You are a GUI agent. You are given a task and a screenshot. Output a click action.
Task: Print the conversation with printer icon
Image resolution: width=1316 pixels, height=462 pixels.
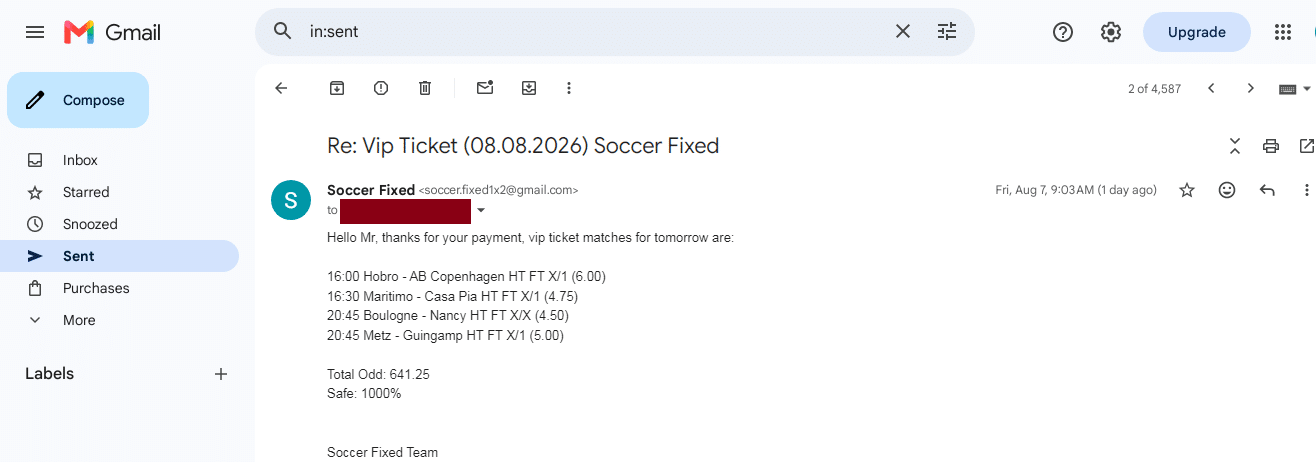point(1271,146)
